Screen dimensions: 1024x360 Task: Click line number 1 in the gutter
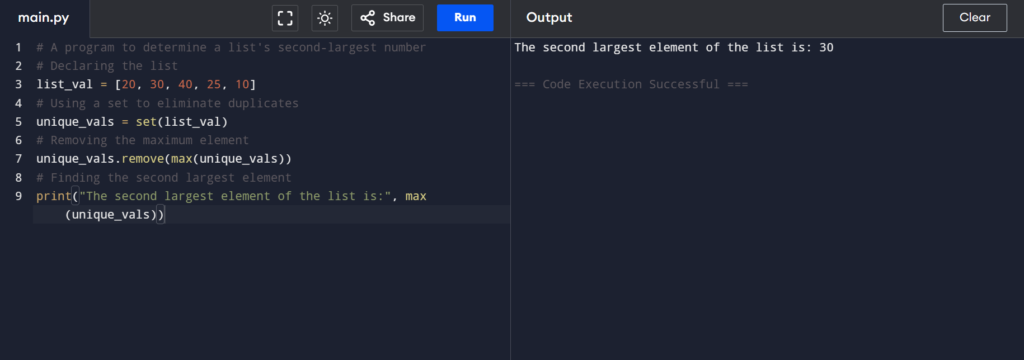tap(18, 48)
